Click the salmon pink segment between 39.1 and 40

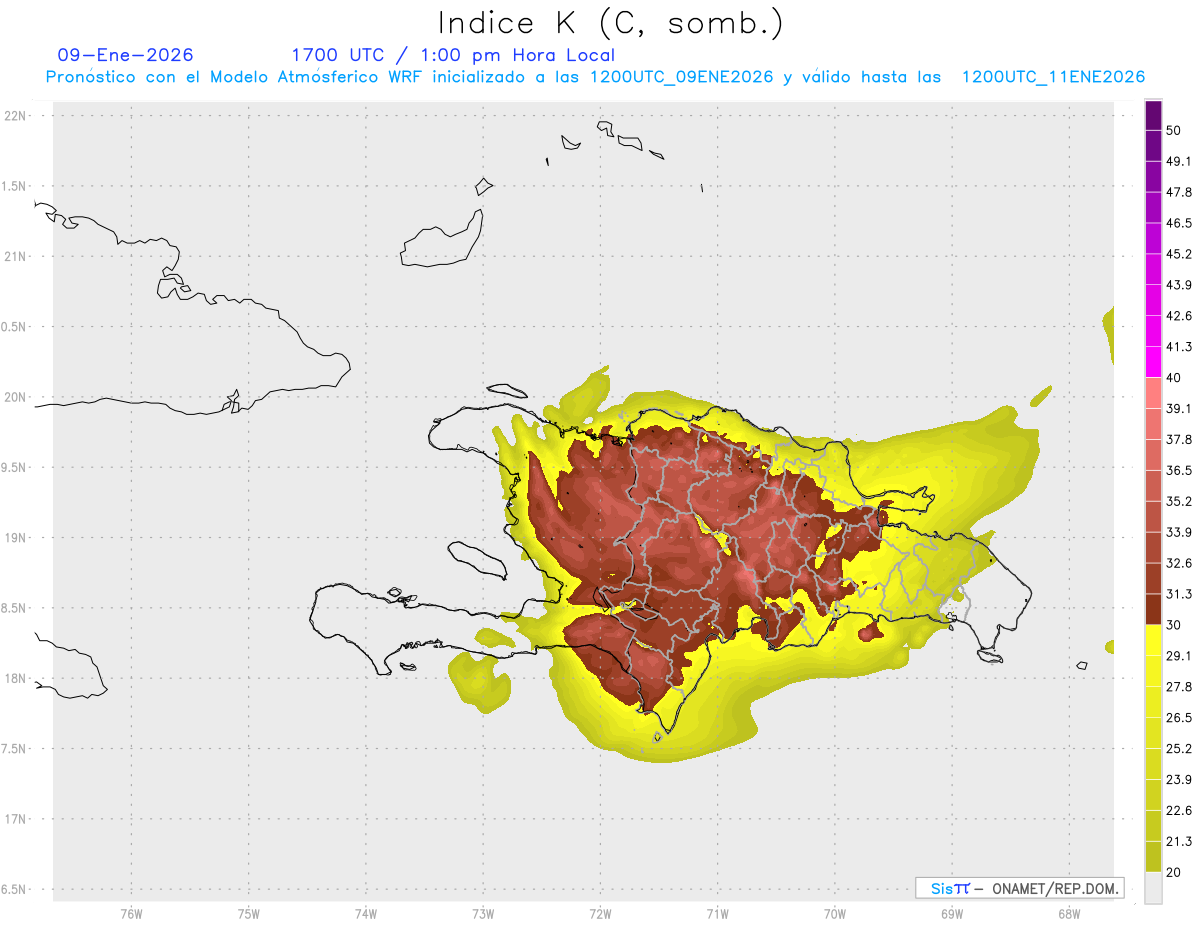click(1154, 392)
